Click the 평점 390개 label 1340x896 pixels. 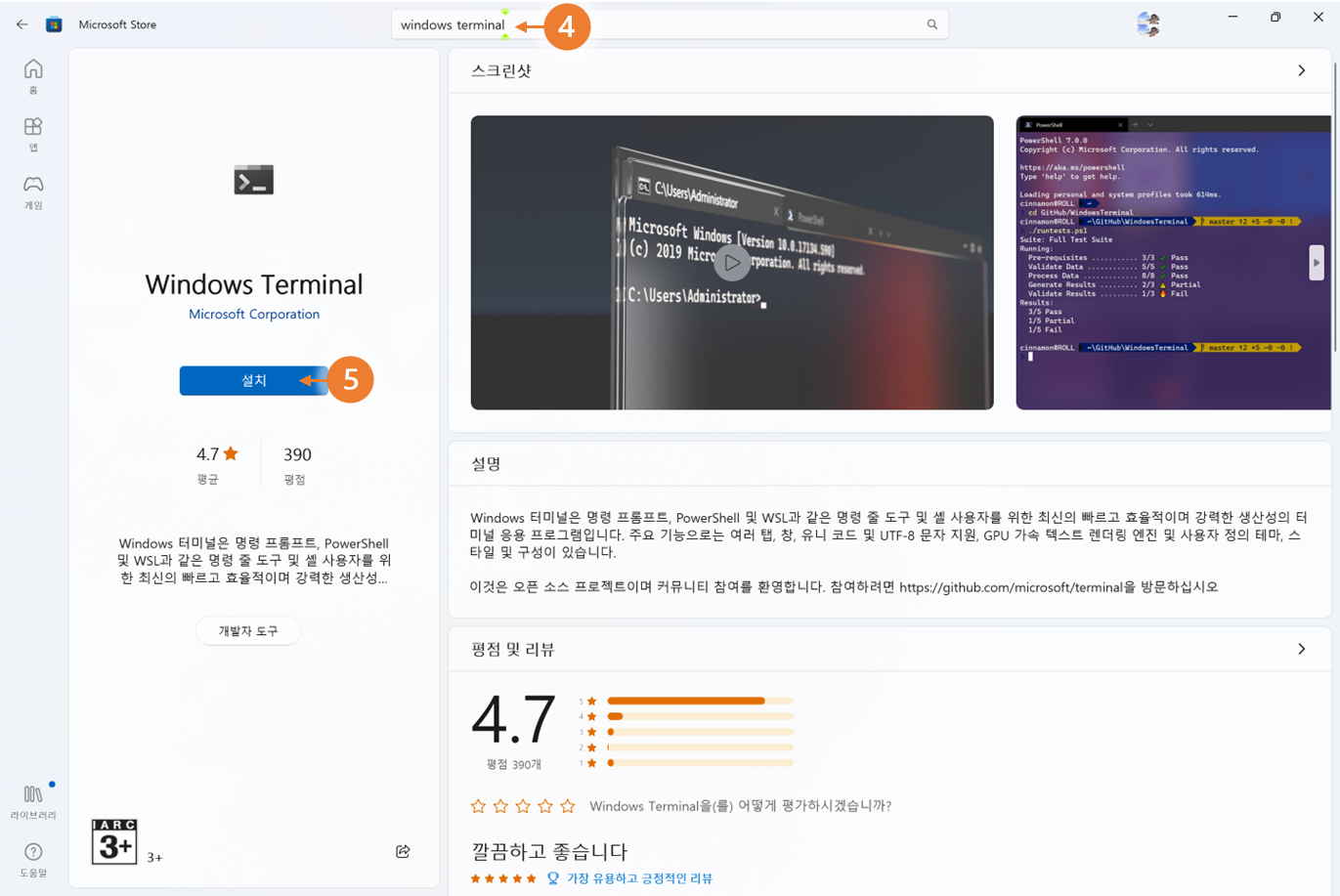click(x=513, y=764)
